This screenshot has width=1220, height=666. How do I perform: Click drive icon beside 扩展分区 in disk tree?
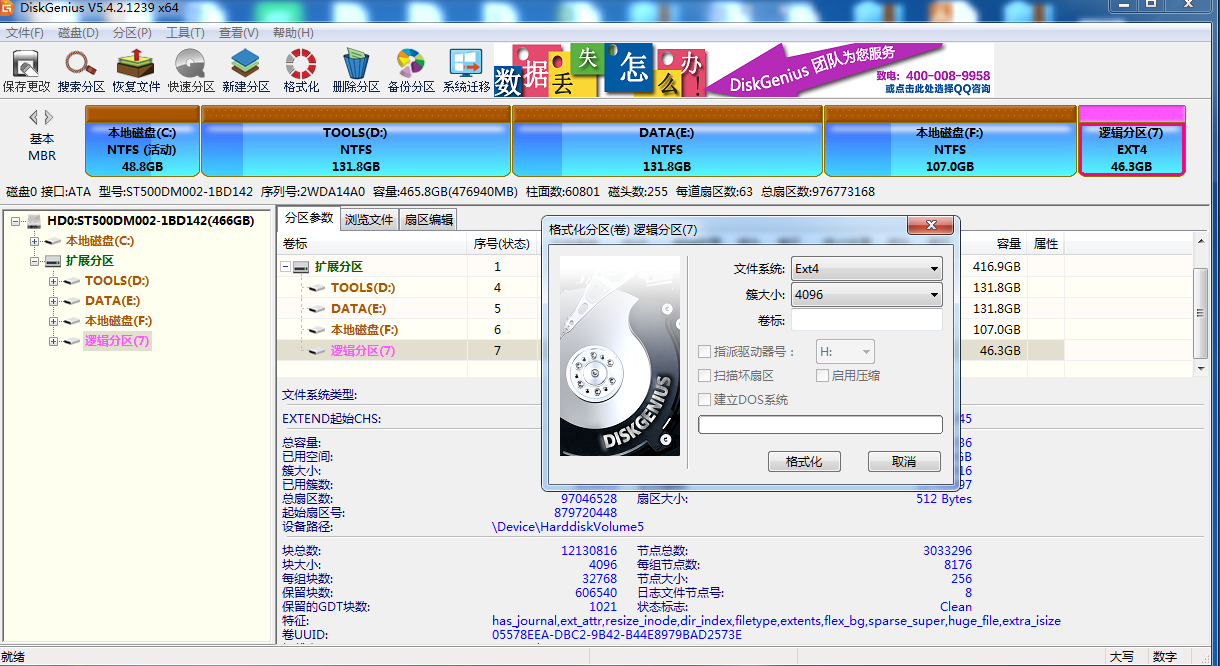(x=54, y=261)
